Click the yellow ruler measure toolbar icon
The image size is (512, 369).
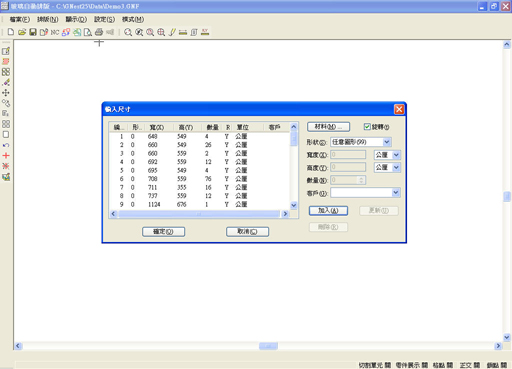(x=183, y=32)
